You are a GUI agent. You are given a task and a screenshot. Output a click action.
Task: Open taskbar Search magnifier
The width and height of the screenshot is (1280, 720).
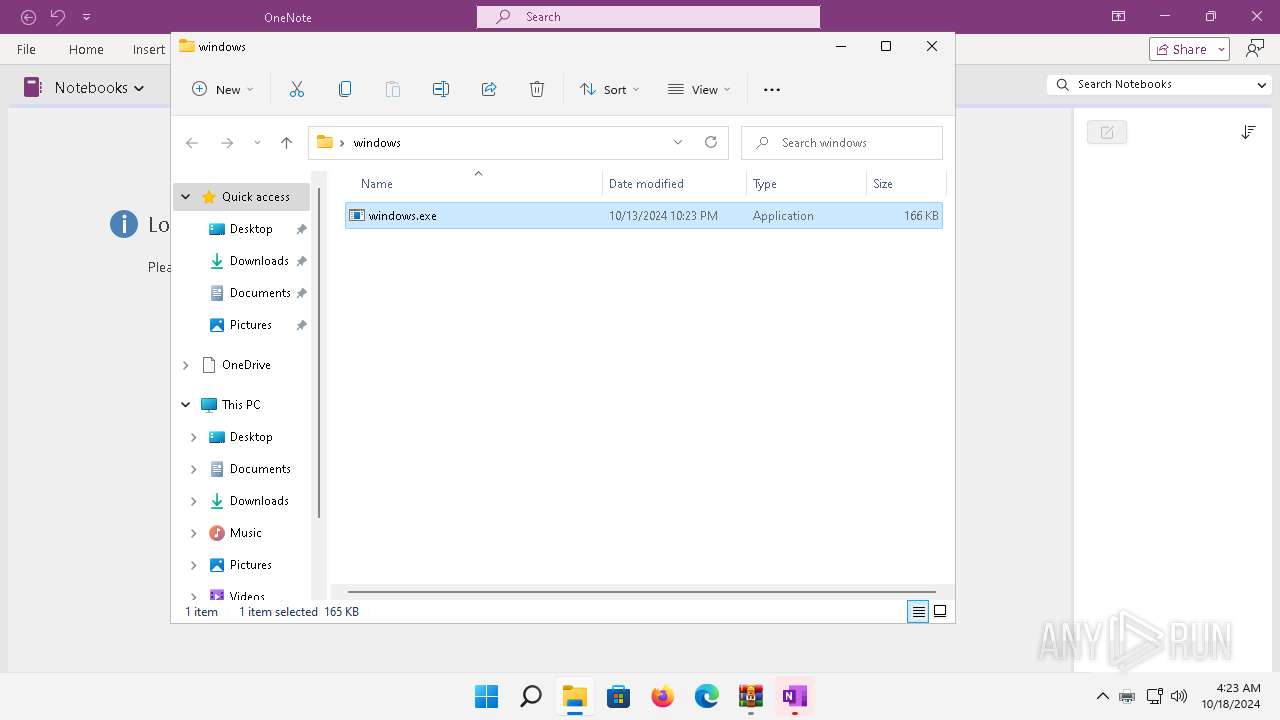click(531, 696)
